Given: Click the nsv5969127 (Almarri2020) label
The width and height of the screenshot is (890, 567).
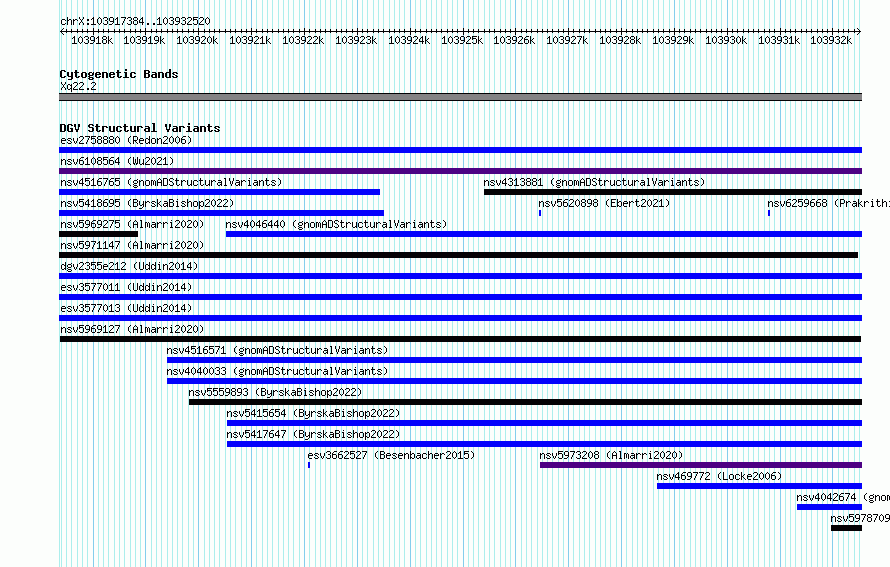Looking at the screenshot, I should [132, 329].
